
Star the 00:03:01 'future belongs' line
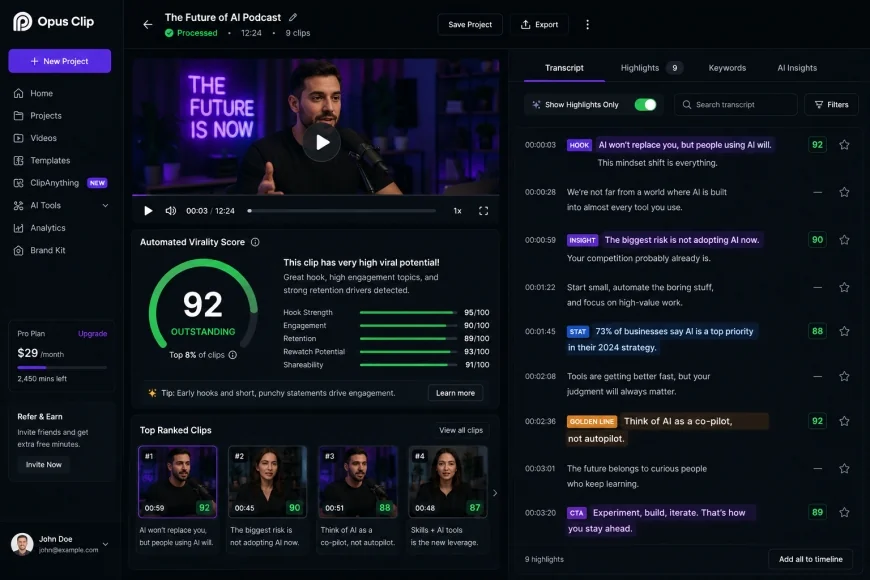[844, 468]
